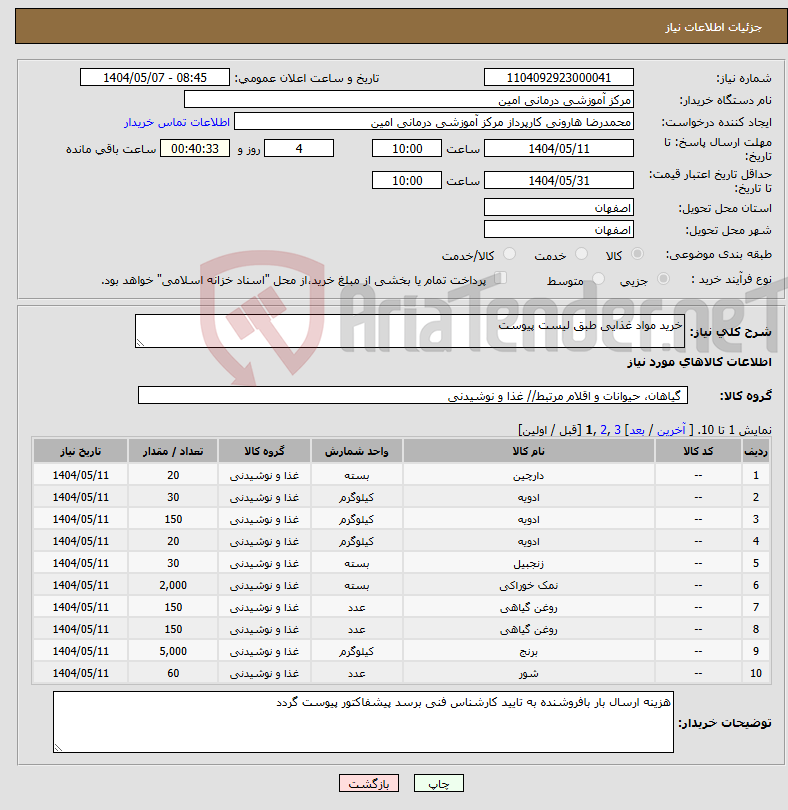The height and width of the screenshot is (810, 788).
Task: Click the need date in row 10
Action: 81,673
